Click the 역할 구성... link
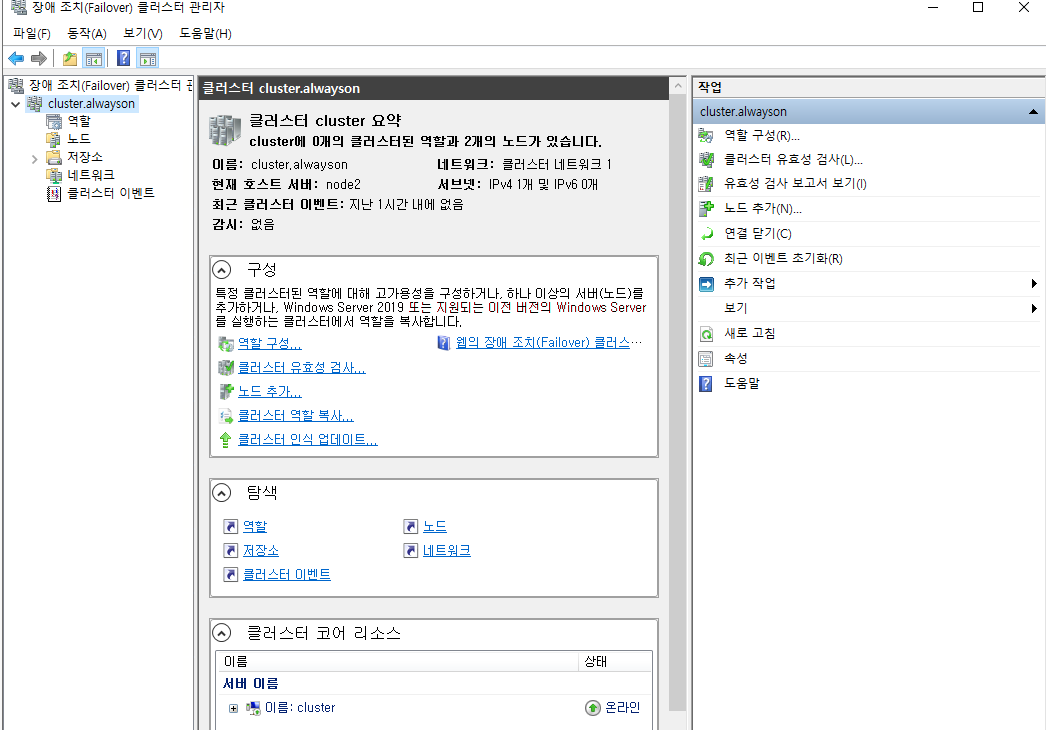The width and height of the screenshot is (1046, 730). [270, 343]
